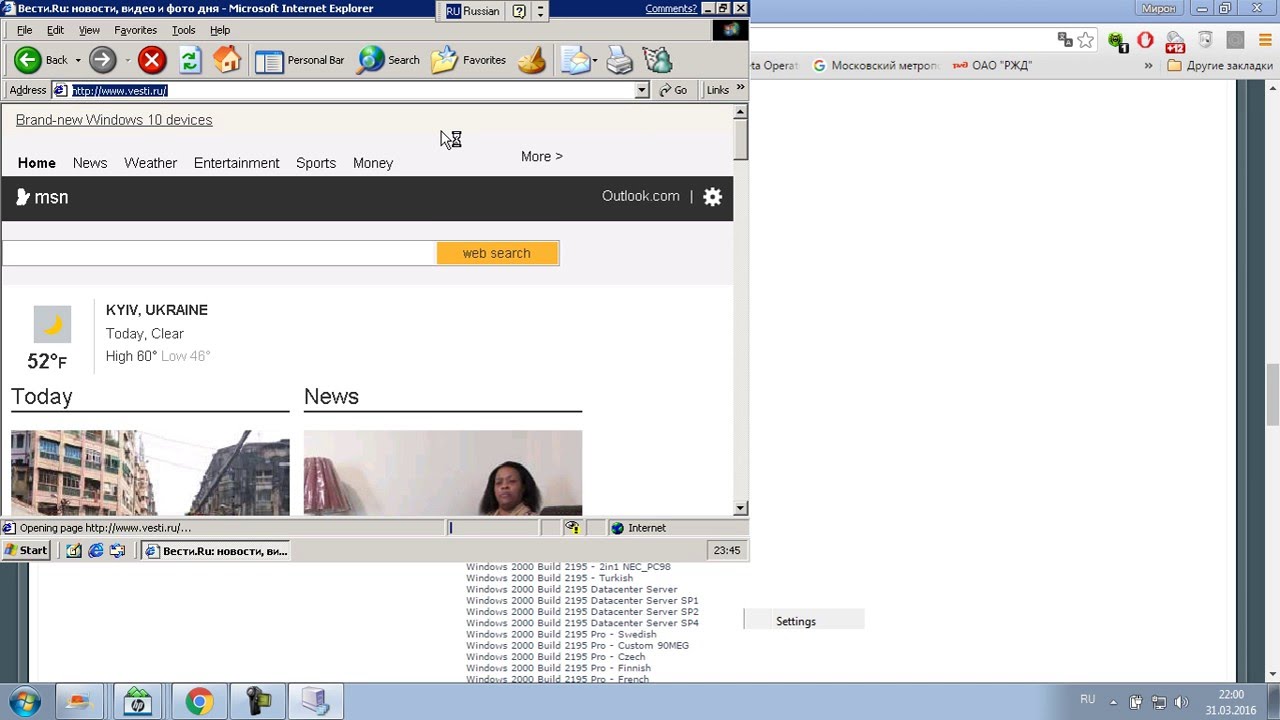
Task: Click the red stop-hand extension icon
Action: (1146, 41)
